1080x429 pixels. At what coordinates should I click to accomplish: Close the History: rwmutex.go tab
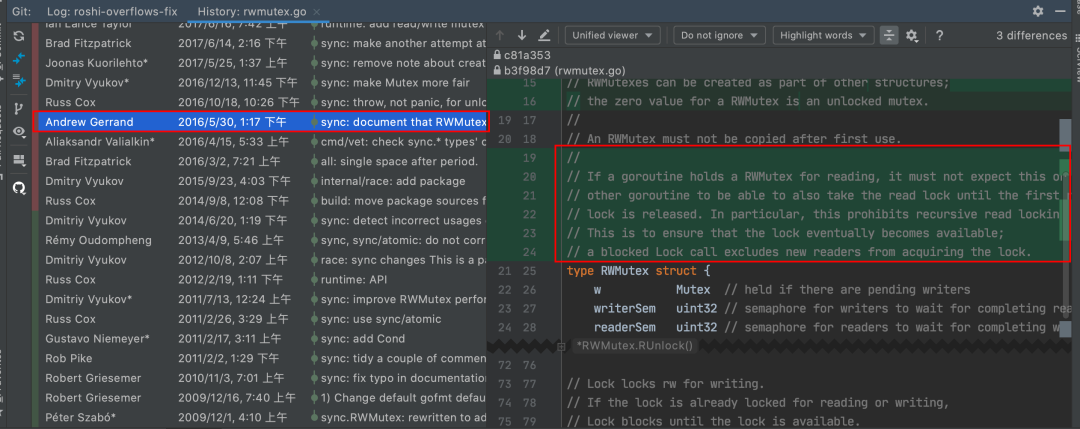(315, 12)
